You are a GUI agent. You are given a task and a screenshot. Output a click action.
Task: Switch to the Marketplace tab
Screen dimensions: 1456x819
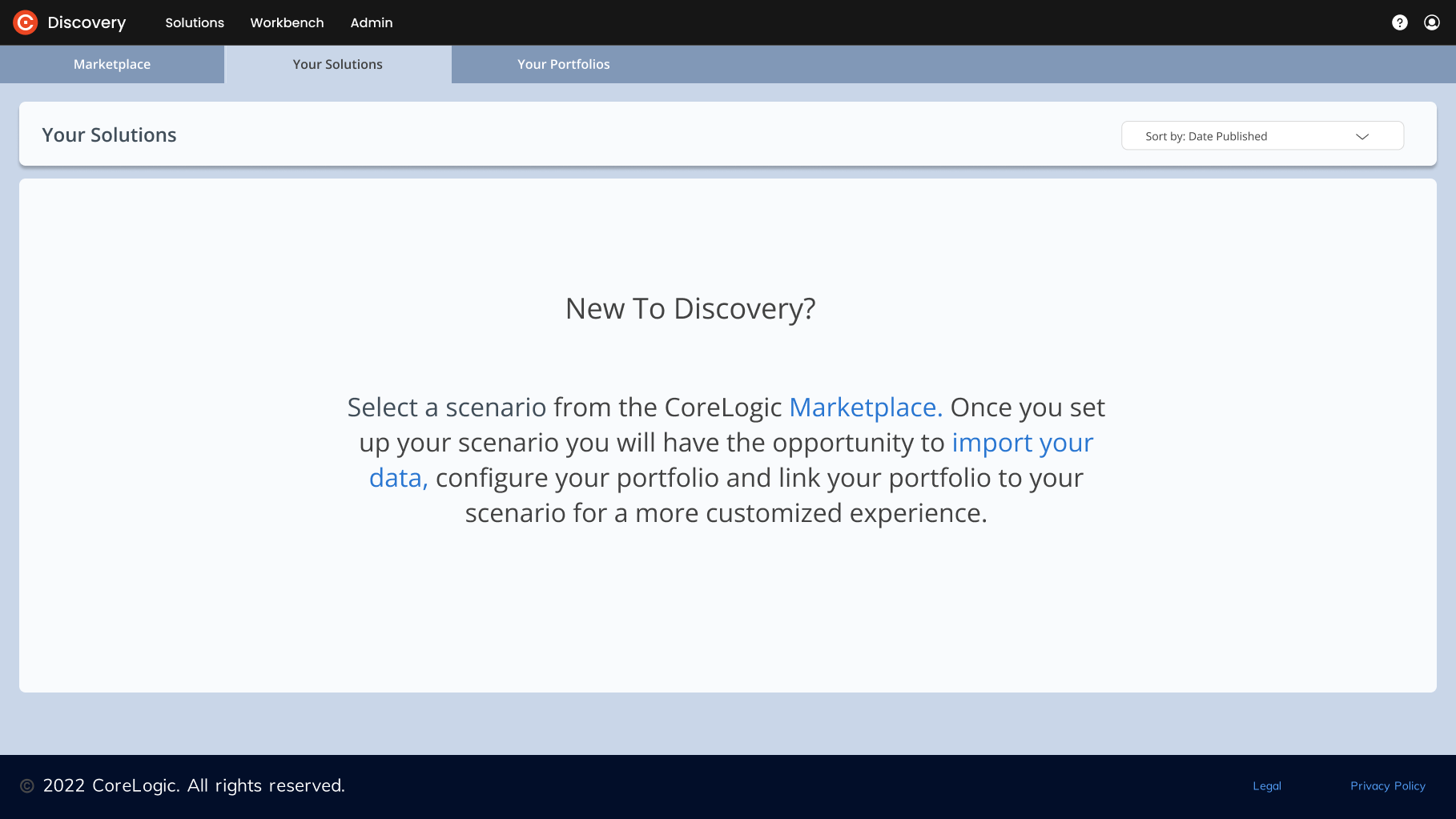112,64
